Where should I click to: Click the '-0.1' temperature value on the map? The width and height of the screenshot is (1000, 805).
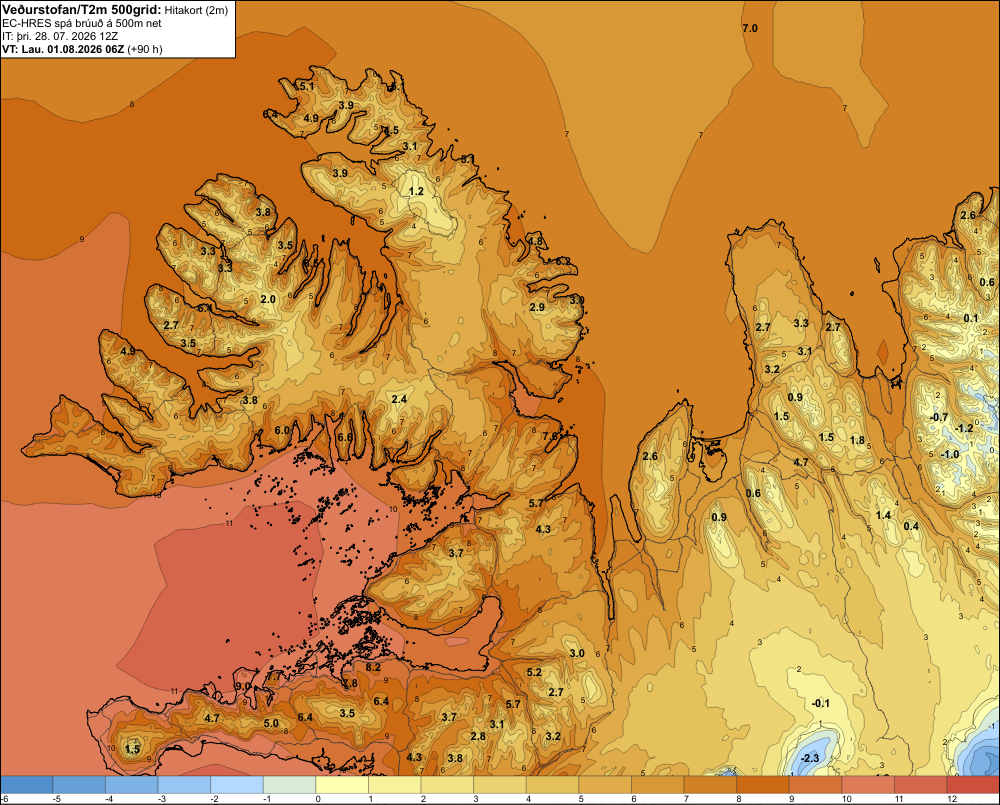pos(821,703)
